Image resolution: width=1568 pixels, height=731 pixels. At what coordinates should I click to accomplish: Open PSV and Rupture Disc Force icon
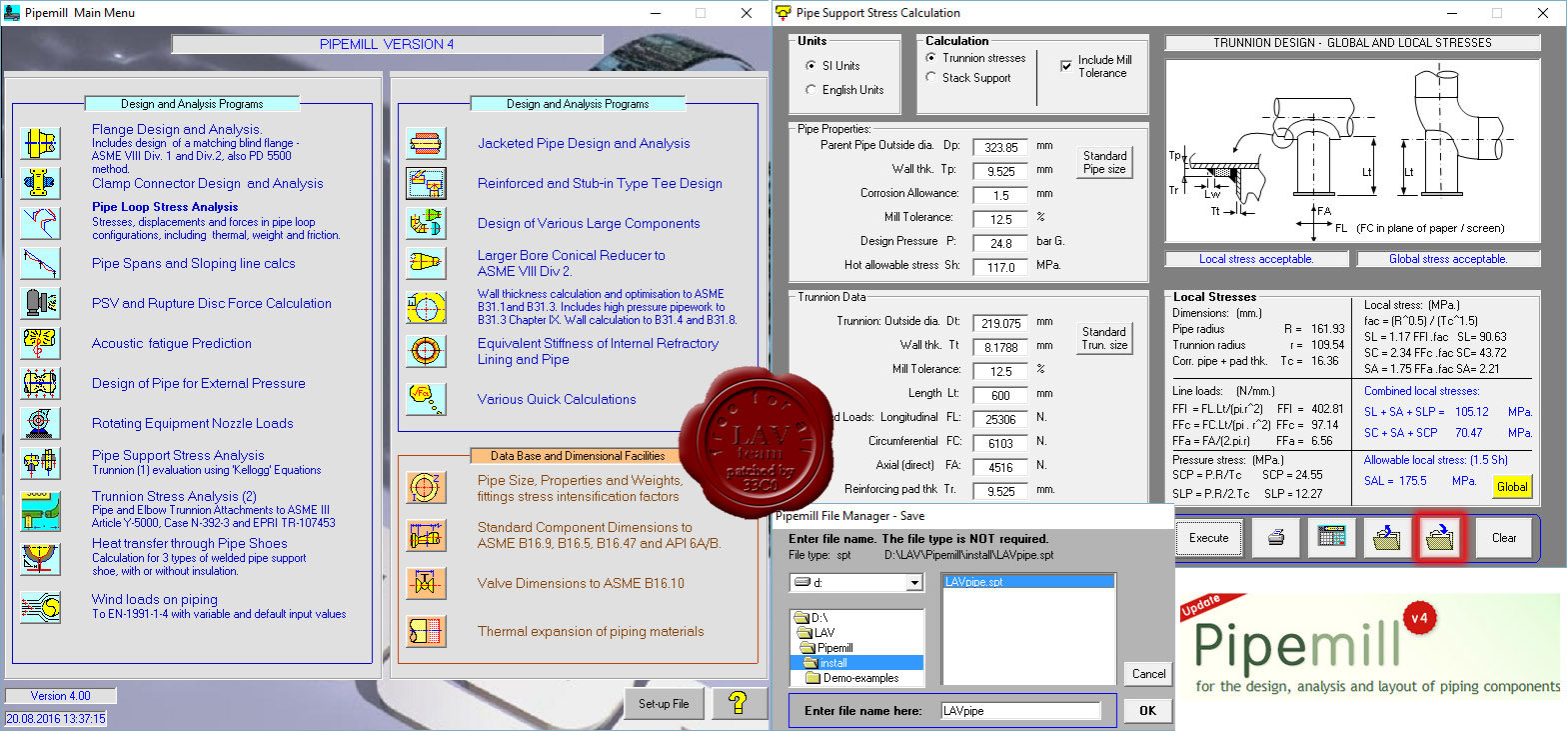[41, 303]
